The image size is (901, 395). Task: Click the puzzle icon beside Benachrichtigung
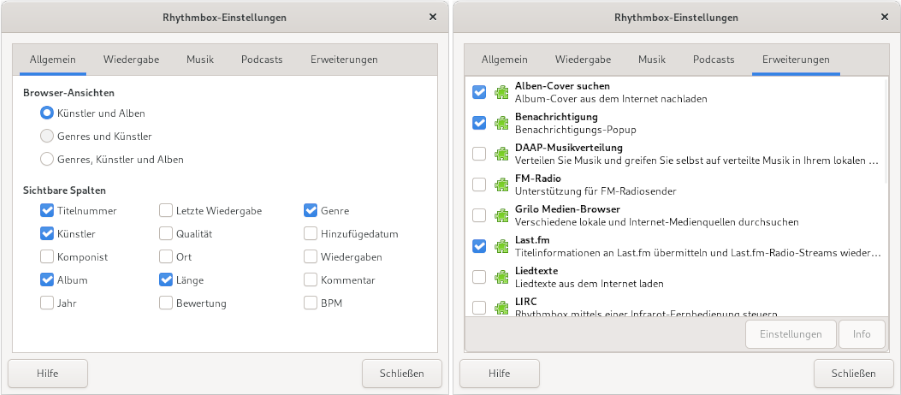coord(502,123)
